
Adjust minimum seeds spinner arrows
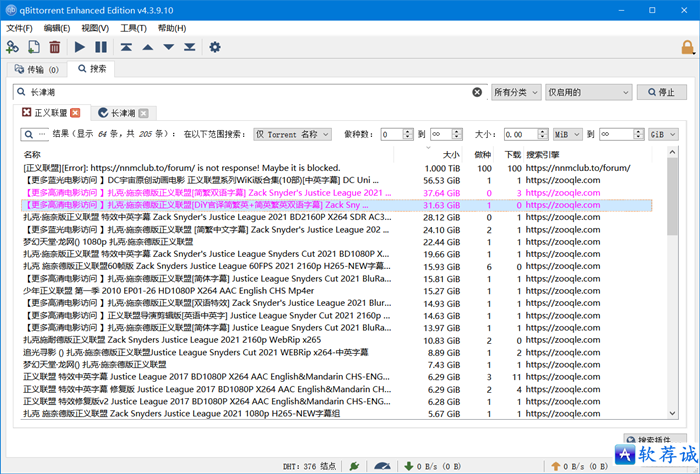pyautogui.click(x=408, y=134)
